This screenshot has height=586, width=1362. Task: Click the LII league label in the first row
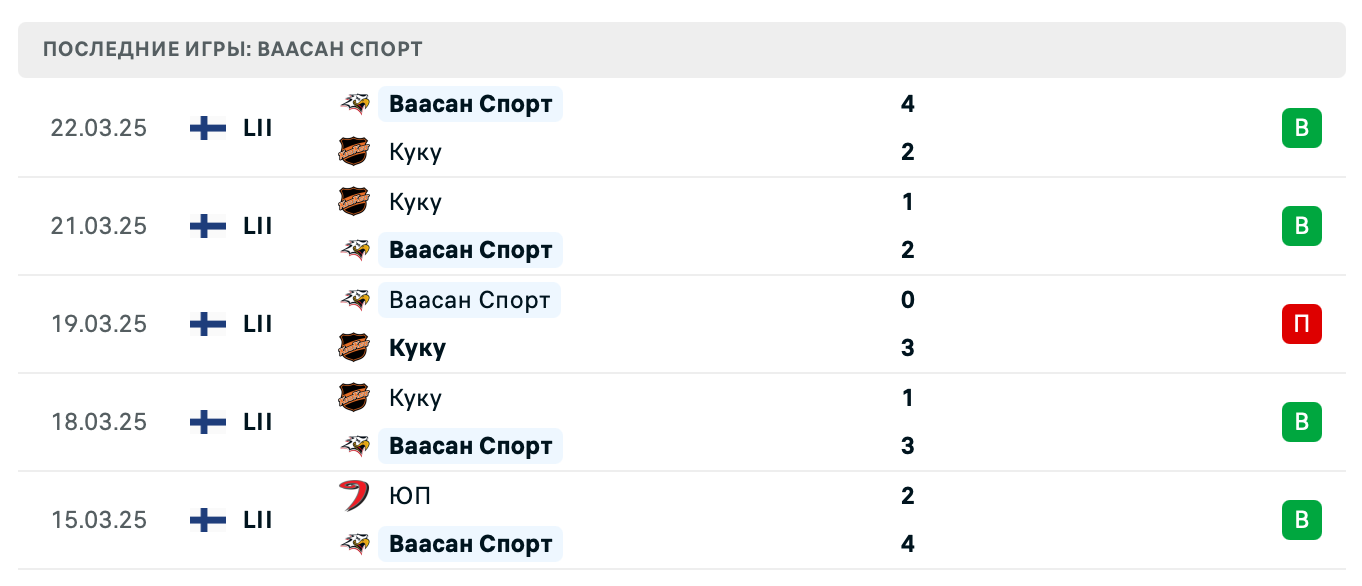257,128
